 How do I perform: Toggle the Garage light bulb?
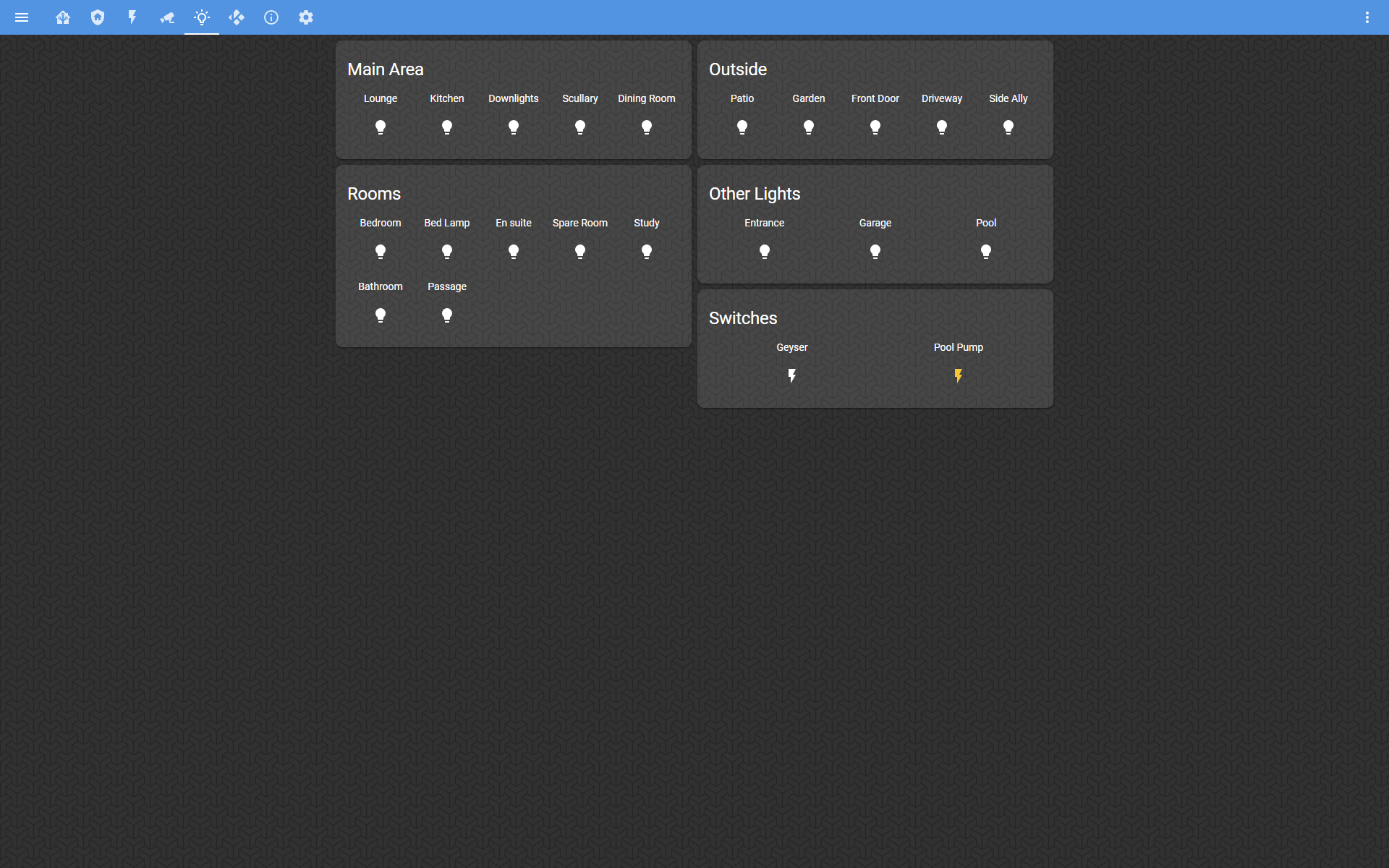[875, 252]
